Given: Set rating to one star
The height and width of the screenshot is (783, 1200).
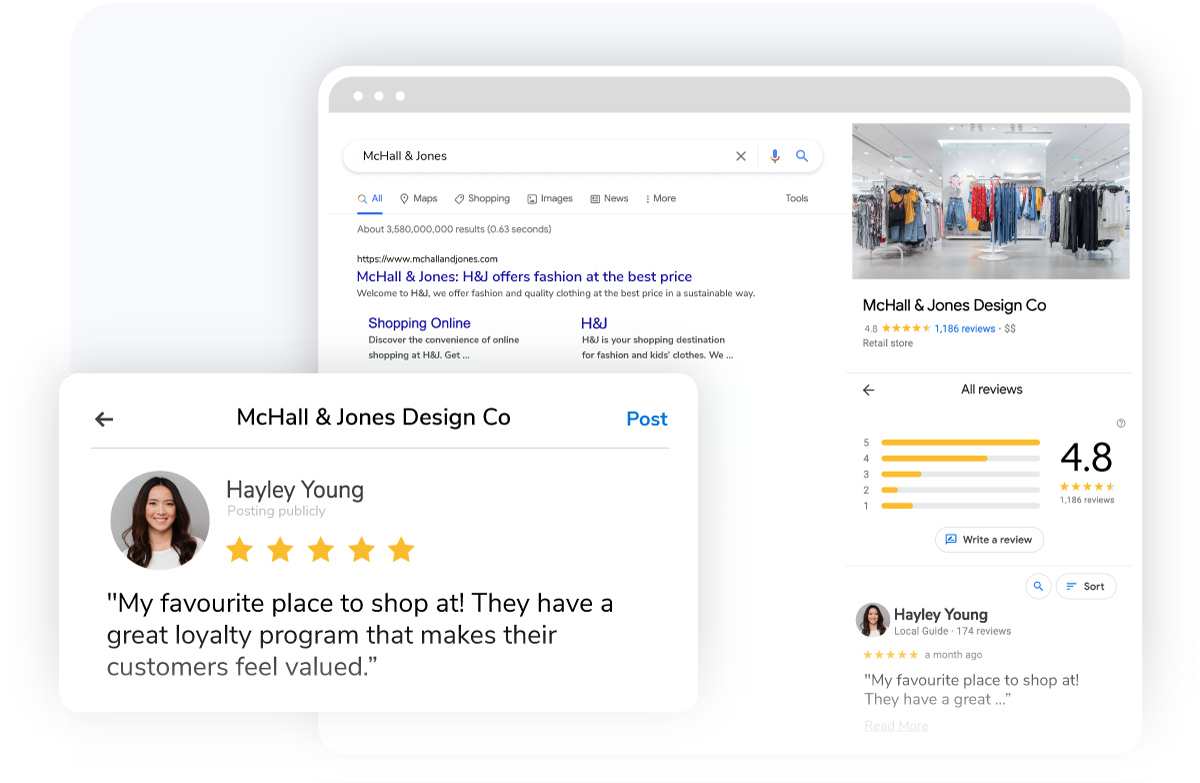Looking at the screenshot, I should click(x=239, y=549).
